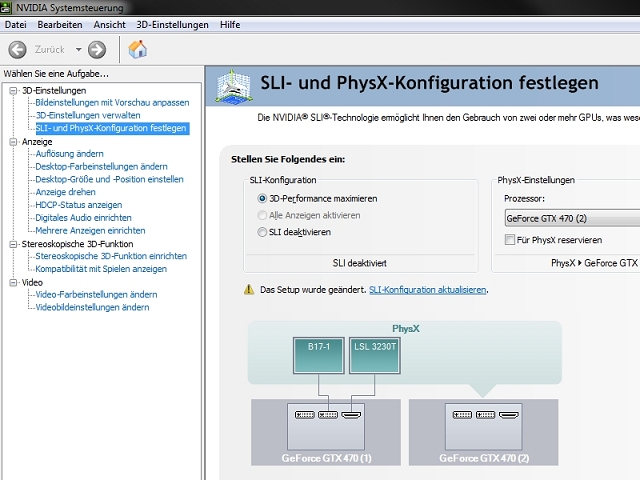
Task: Open Bildeinstellungen mit Vorschau anpassen
Action: (112, 103)
